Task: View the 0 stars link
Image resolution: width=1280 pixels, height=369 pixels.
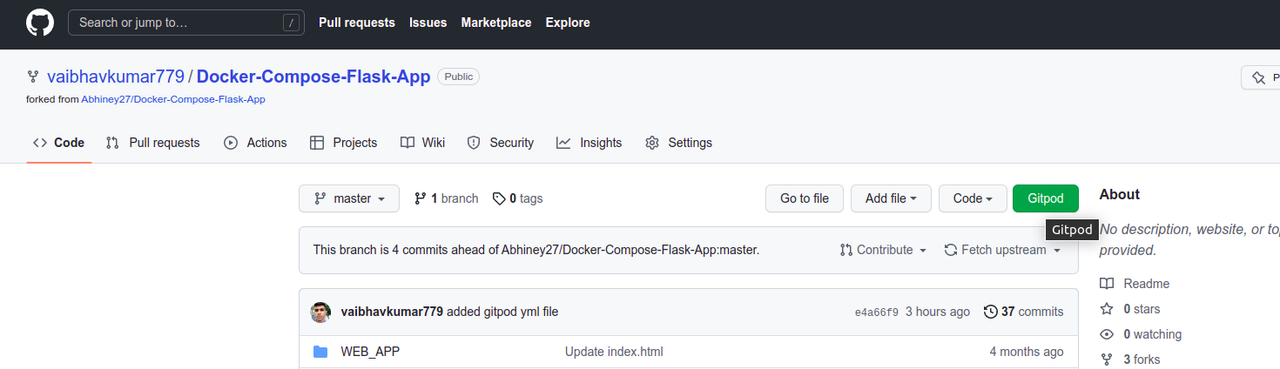Action: point(1130,309)
